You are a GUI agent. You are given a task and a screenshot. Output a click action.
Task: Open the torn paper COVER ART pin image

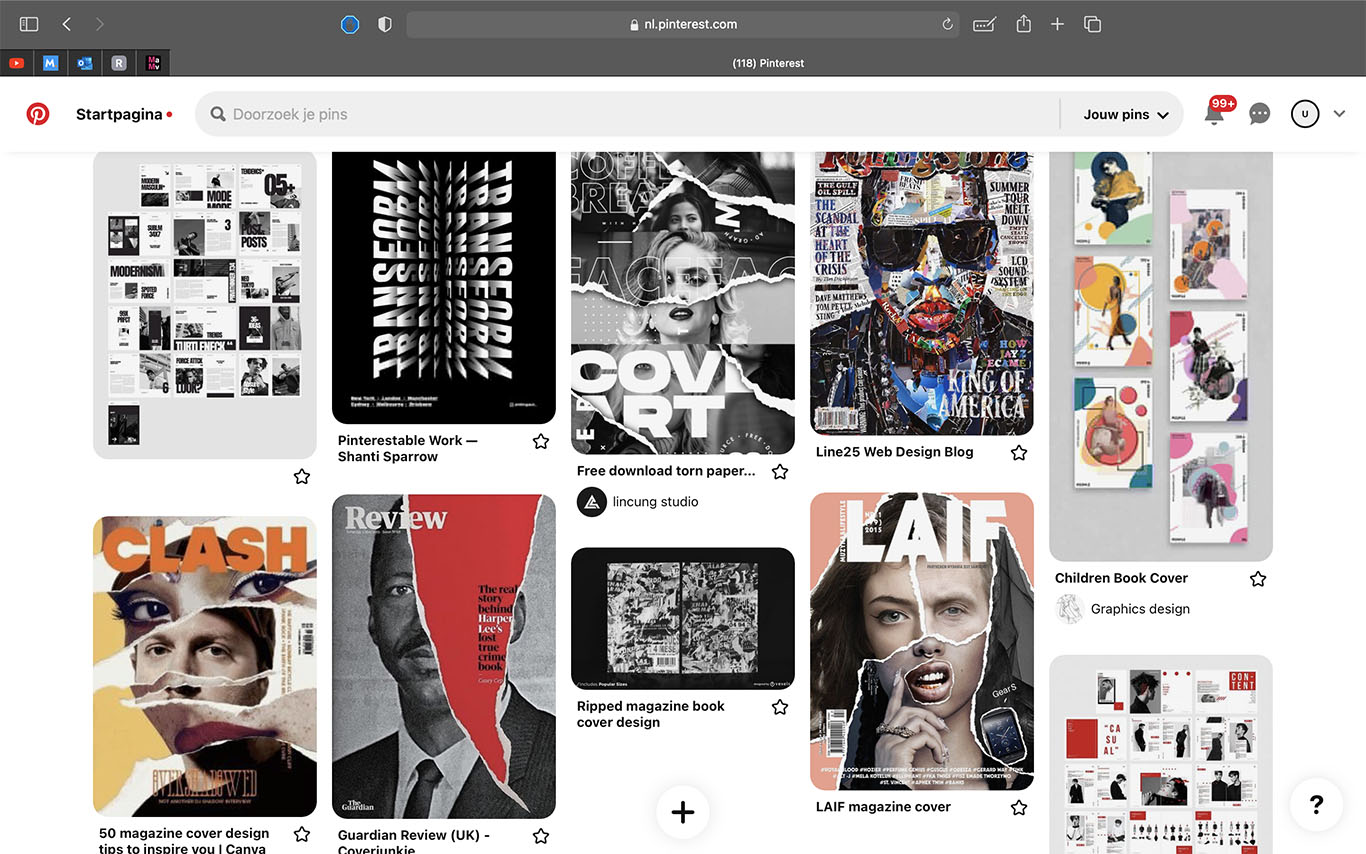point(683,303)
